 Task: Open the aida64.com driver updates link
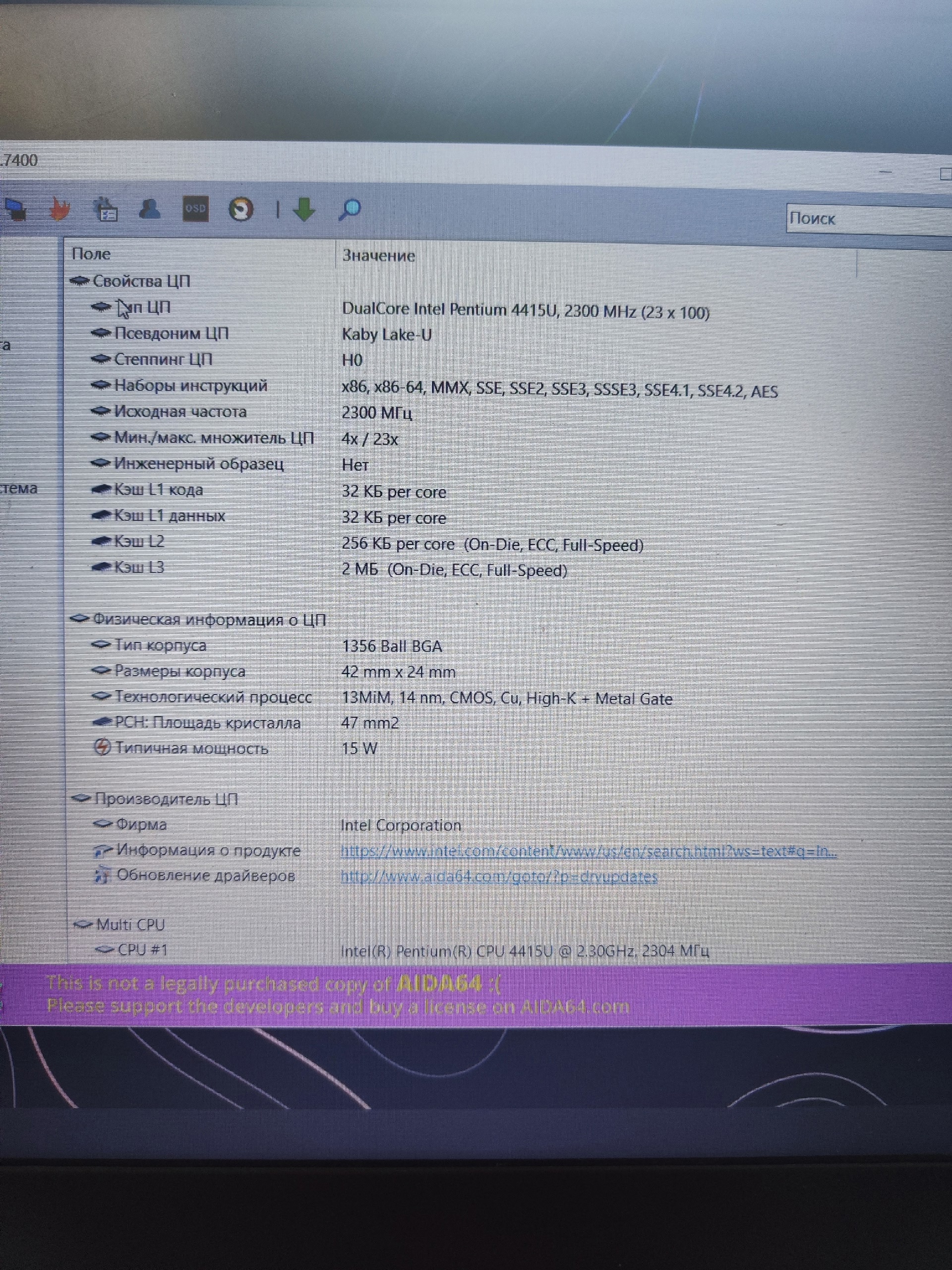[x=499, y=877]
